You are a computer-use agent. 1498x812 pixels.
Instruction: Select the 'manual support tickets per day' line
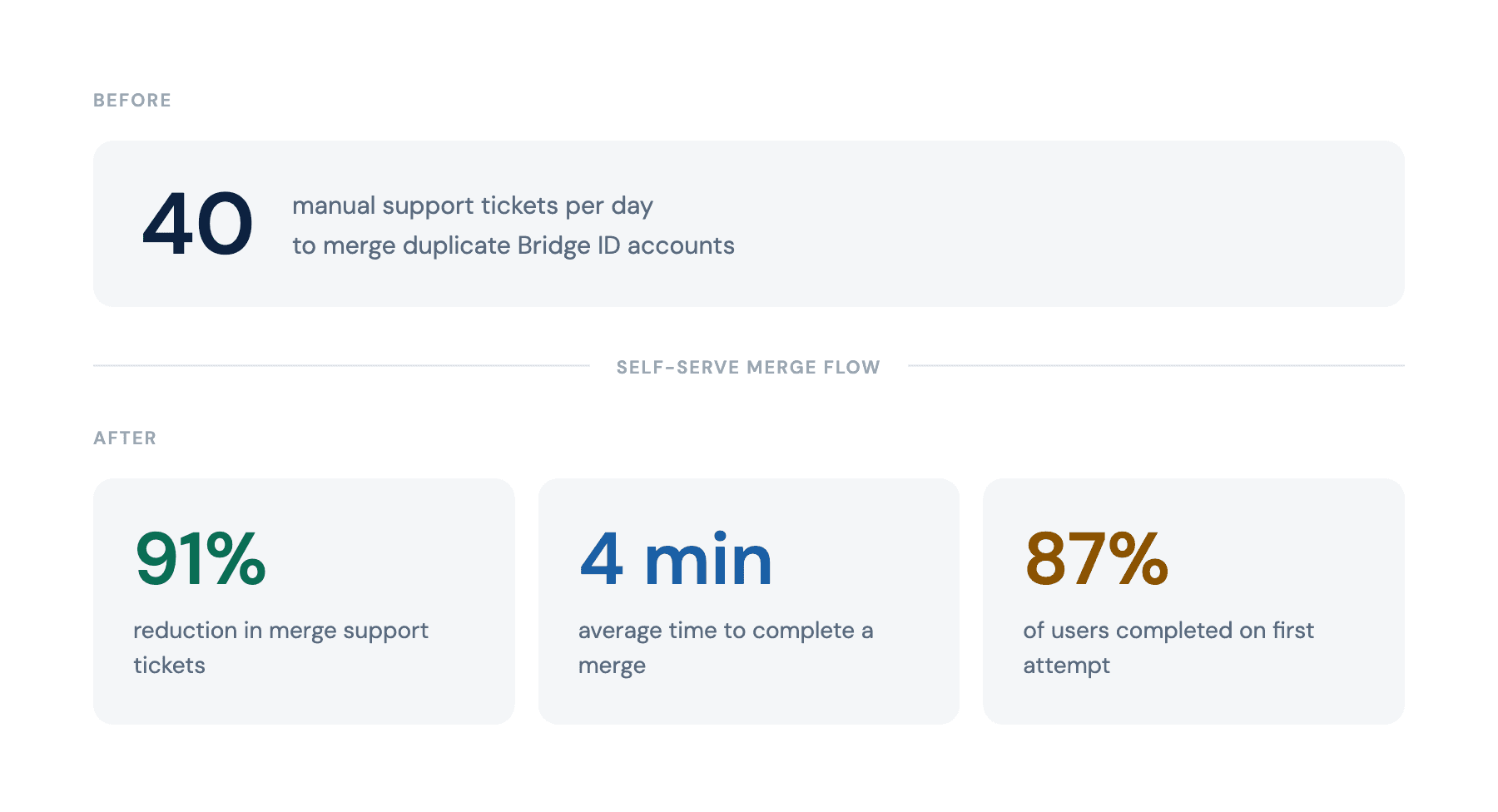click(472, 205)
